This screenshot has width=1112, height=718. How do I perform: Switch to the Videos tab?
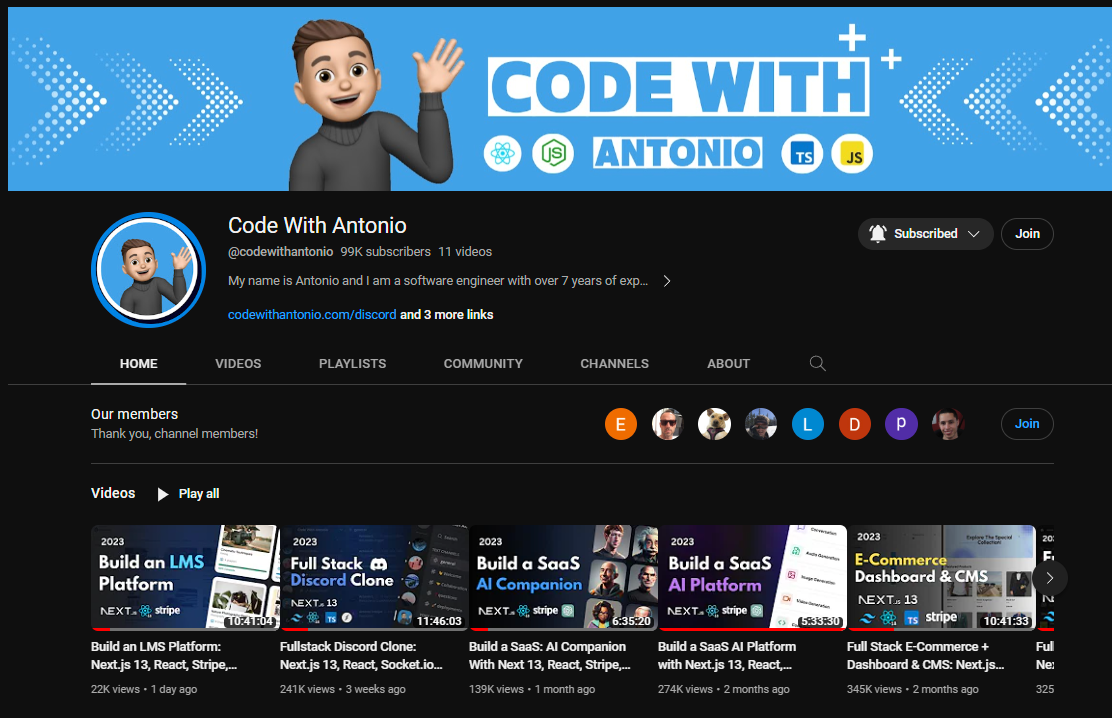click(x=238, y=364)
